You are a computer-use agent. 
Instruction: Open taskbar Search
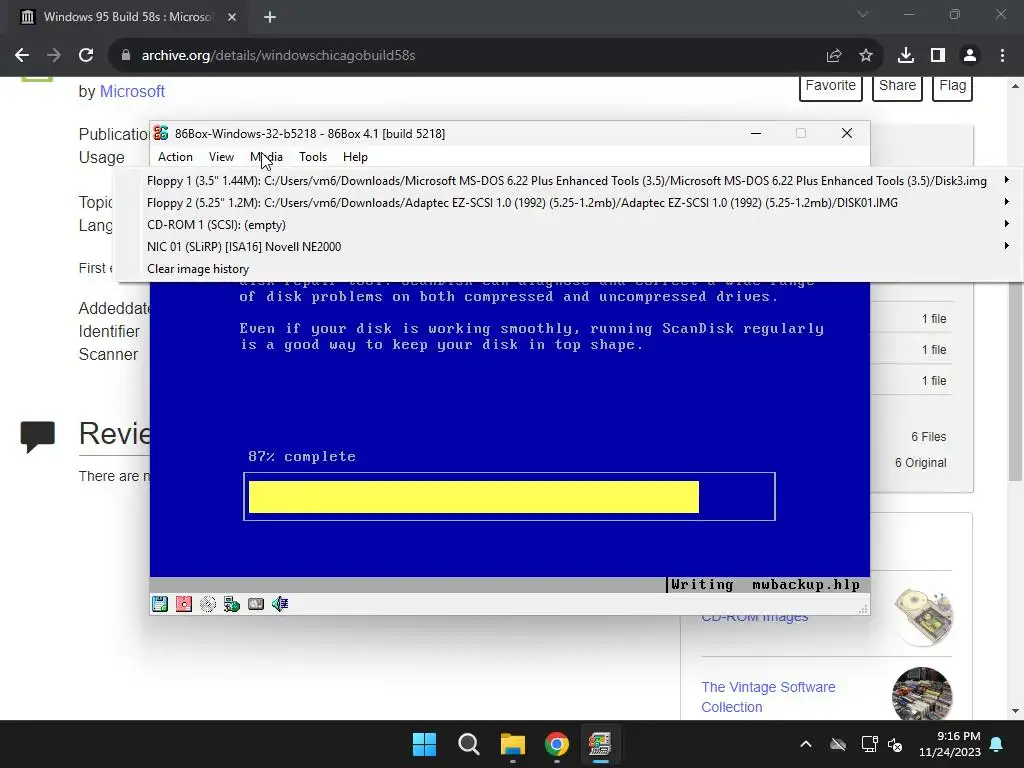point(469,744)
